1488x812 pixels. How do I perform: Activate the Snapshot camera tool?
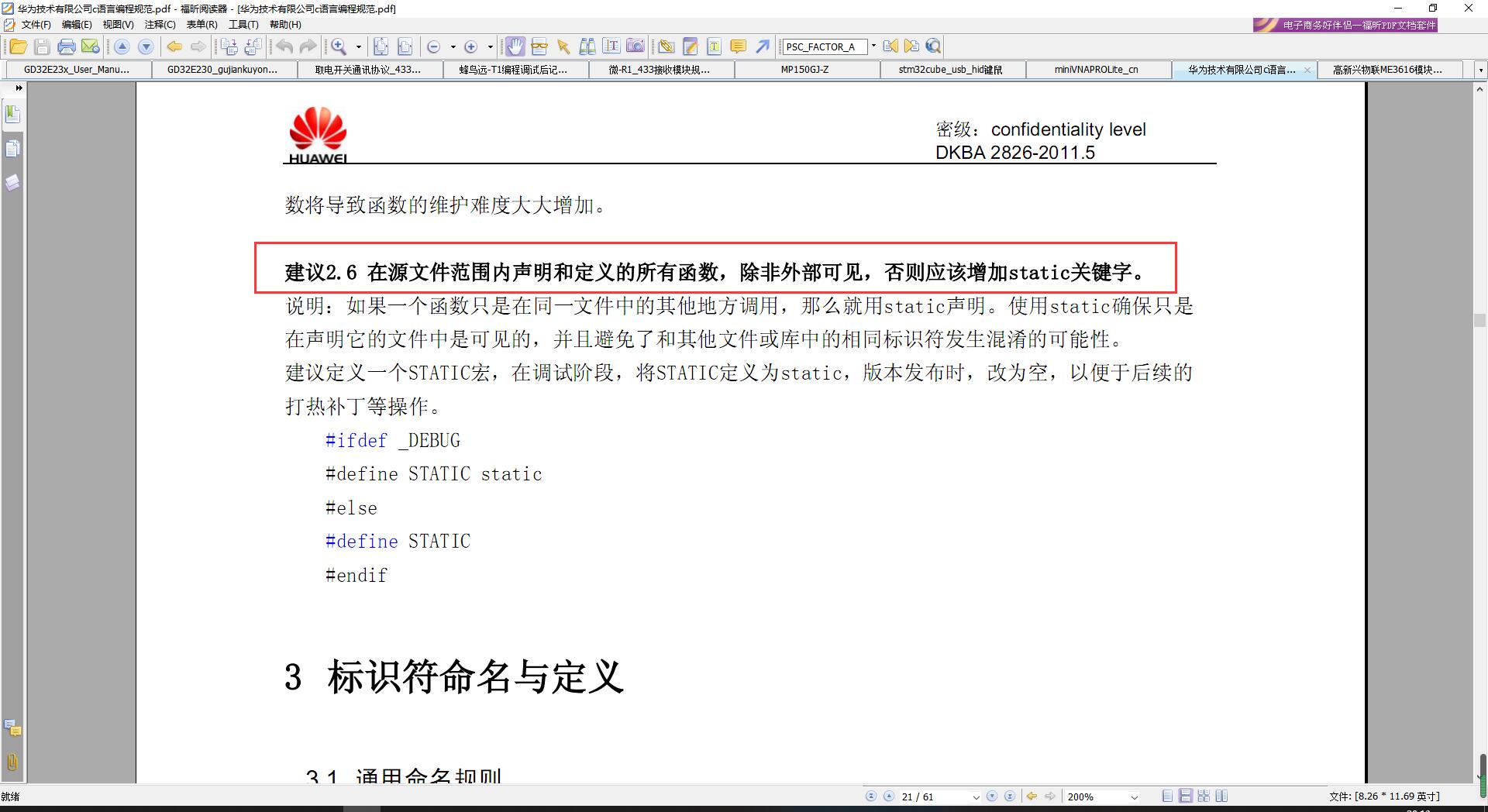[635, 46]
